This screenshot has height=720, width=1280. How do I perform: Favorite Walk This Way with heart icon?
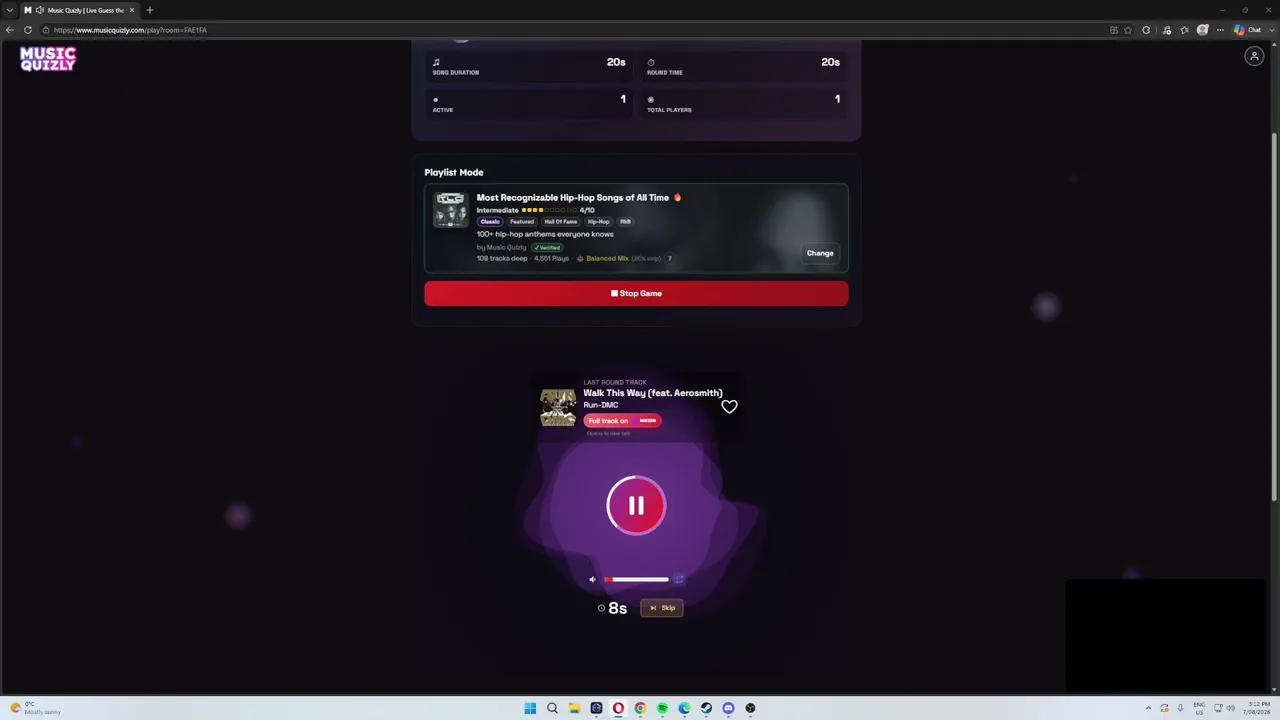(x=729, y=406)
